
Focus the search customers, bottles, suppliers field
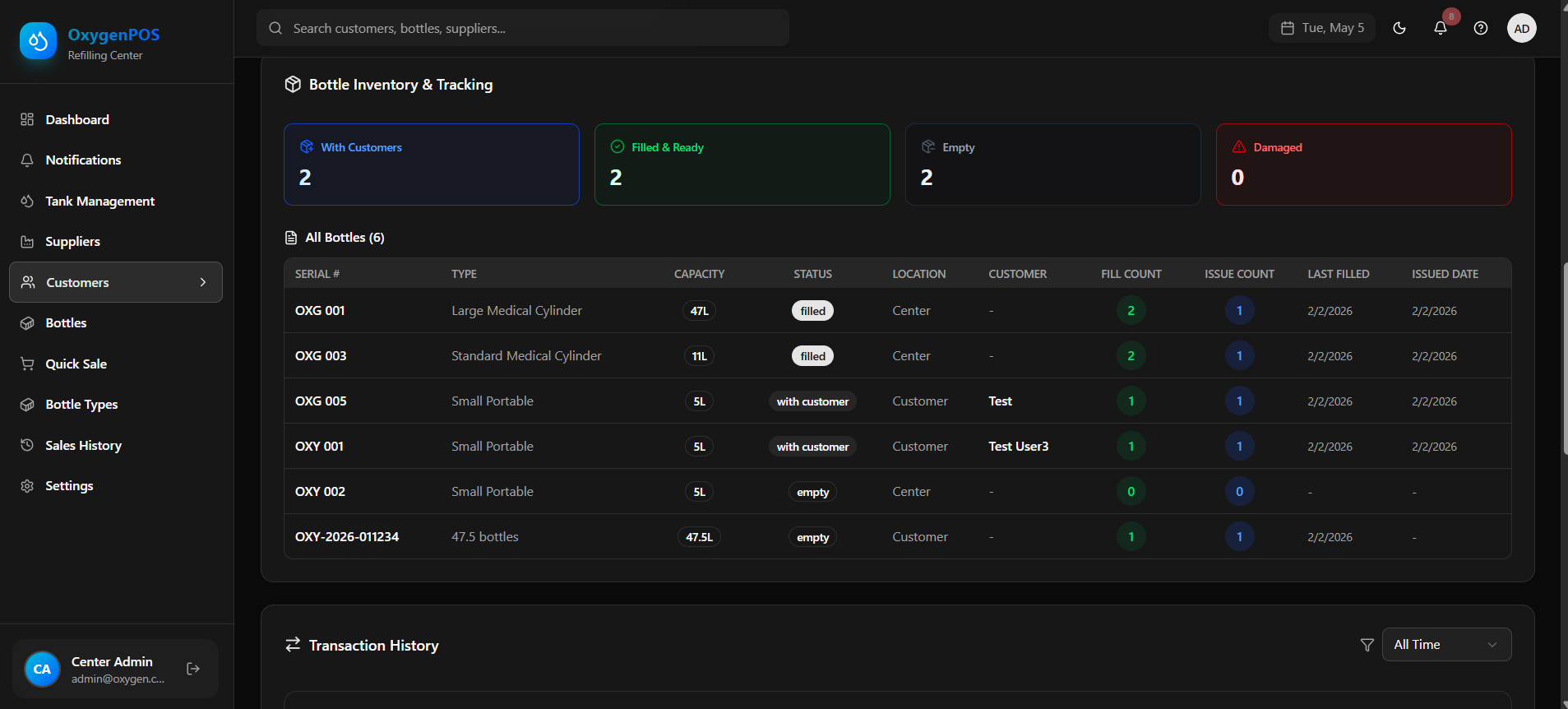(523, 28)
